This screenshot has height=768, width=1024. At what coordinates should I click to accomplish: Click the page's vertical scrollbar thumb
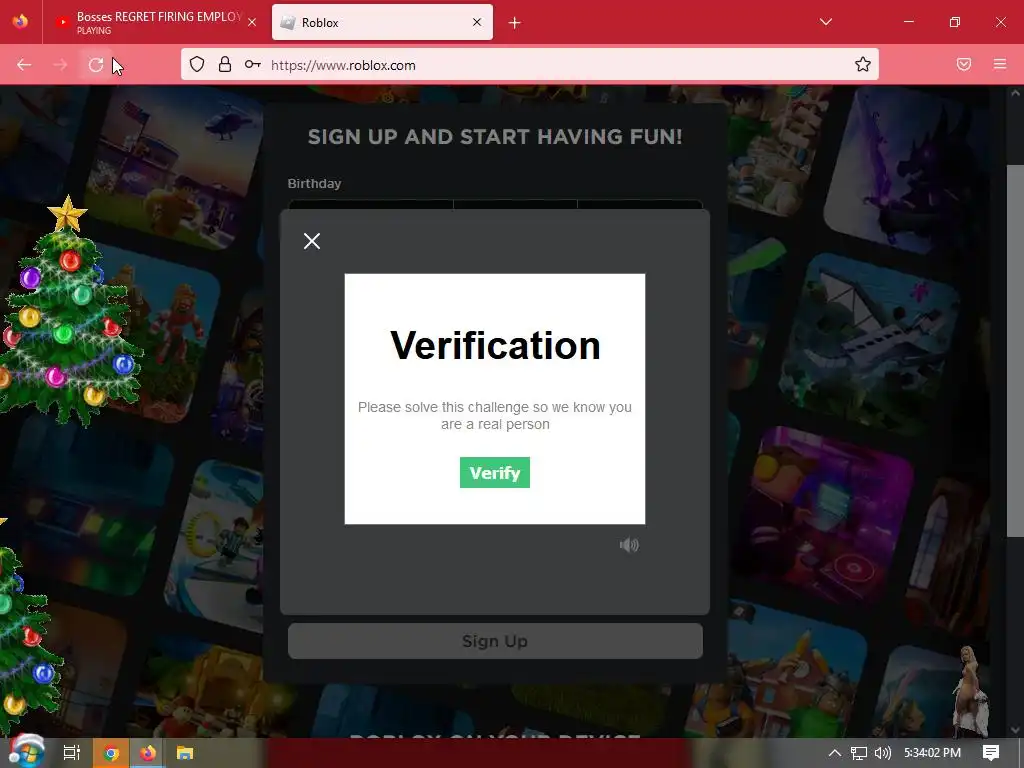(x=1015, y=351)
